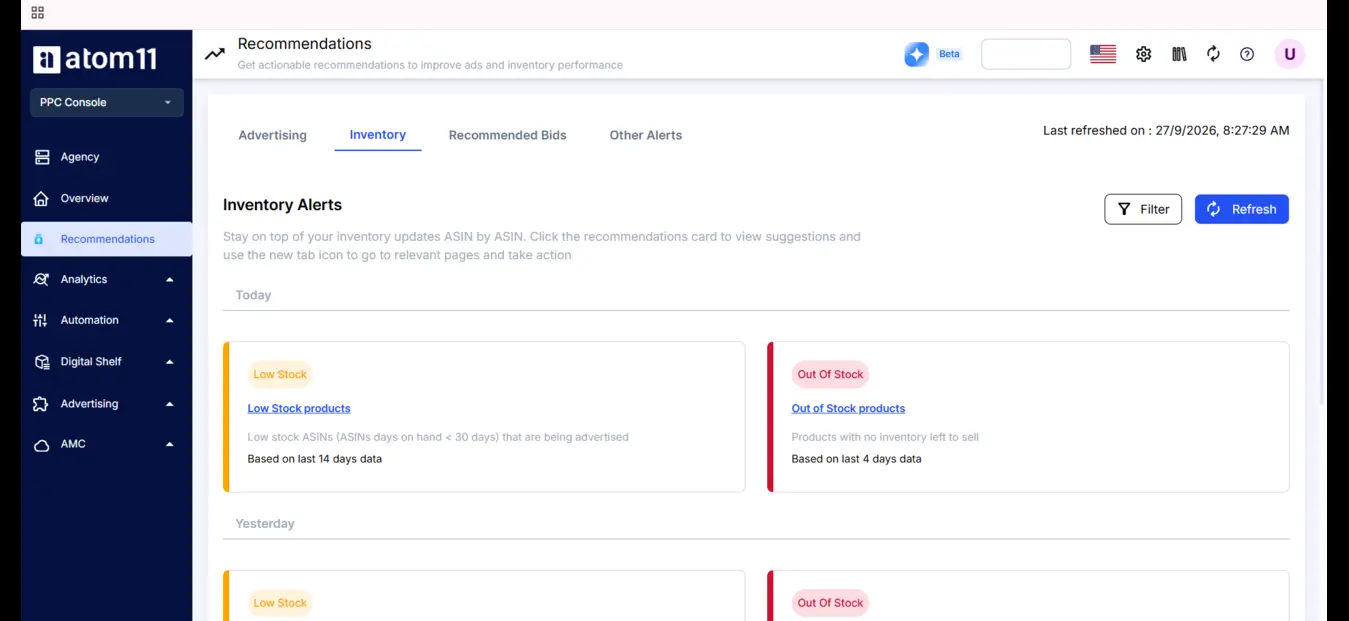Open the AI sparkle assistant icon
The height and width of the screenshot is (621, 1349).
click(916, 54)
